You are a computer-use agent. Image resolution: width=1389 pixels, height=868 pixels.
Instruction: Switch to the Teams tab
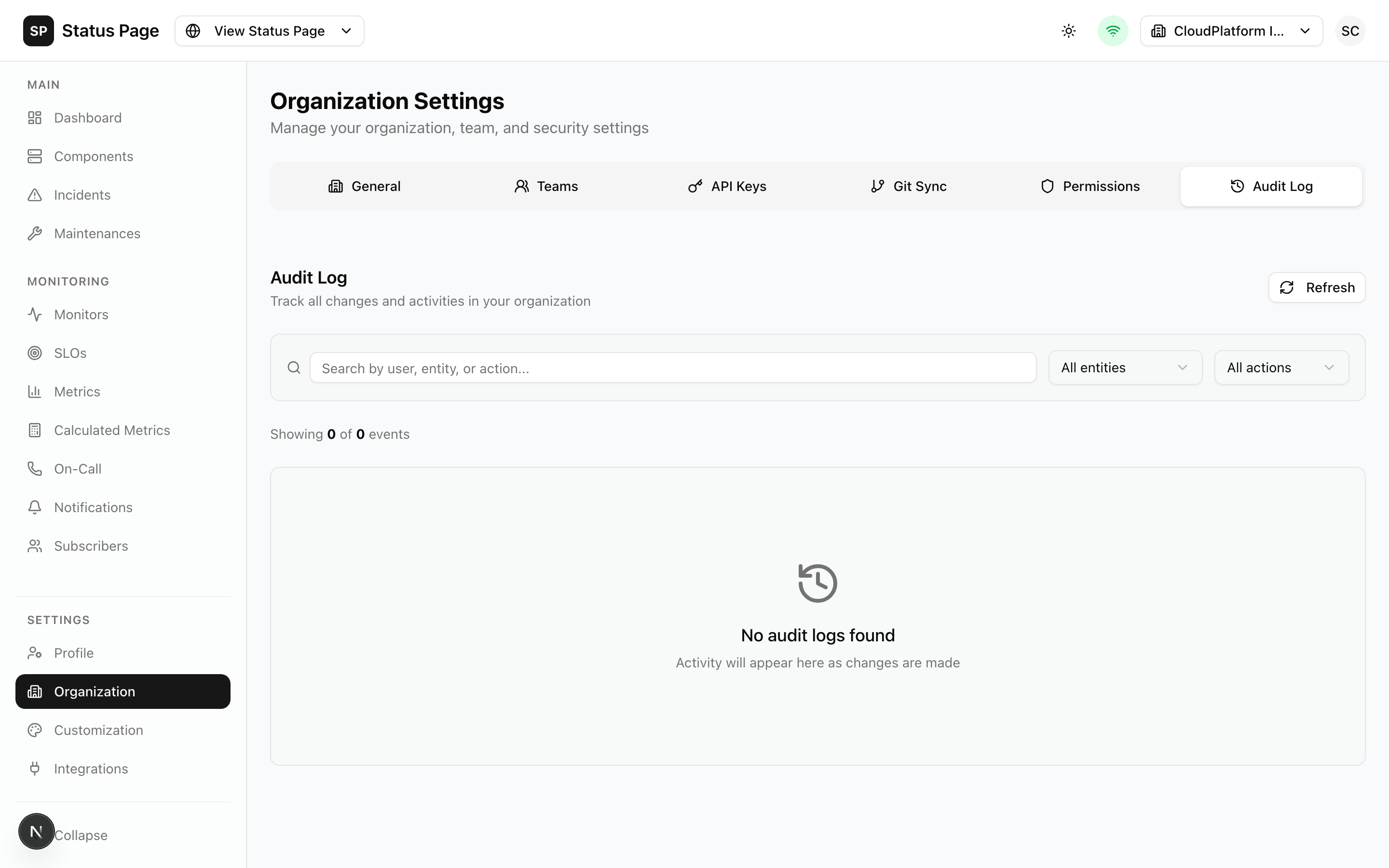point(546,186)
